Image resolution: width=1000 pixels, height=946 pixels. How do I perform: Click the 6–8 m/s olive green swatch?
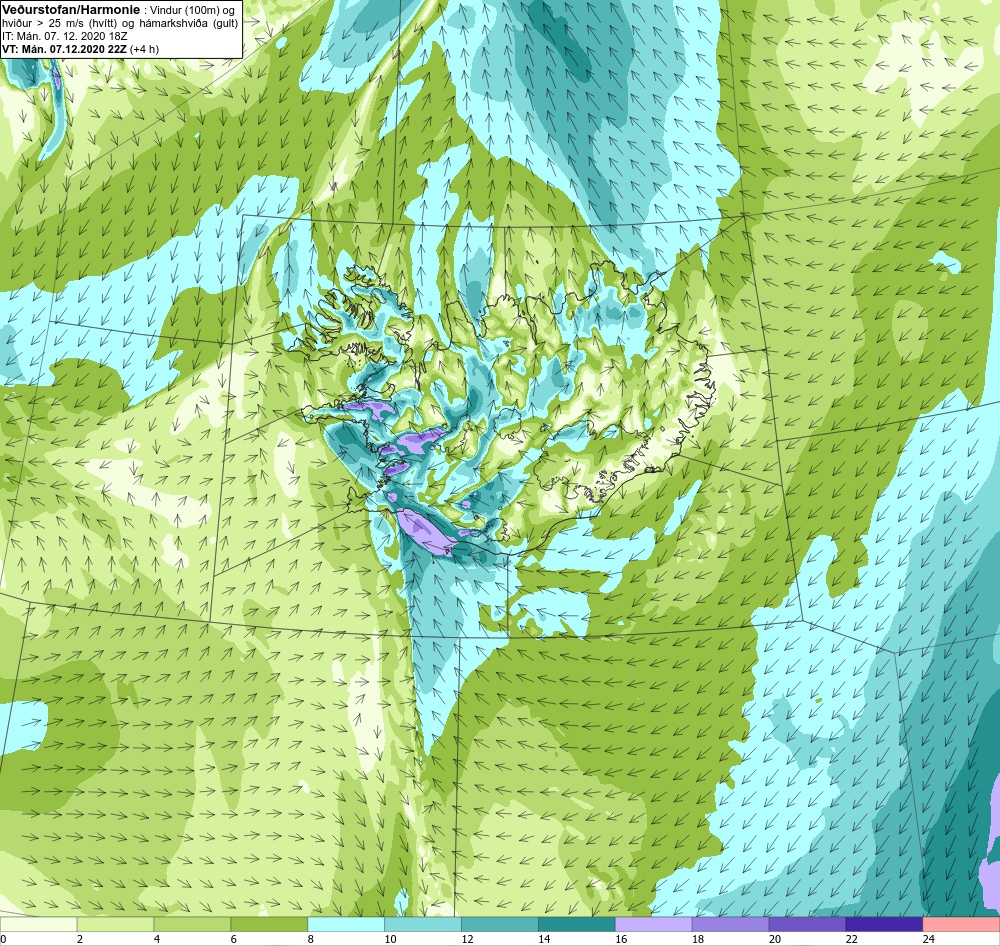click(x=269, y=924)
